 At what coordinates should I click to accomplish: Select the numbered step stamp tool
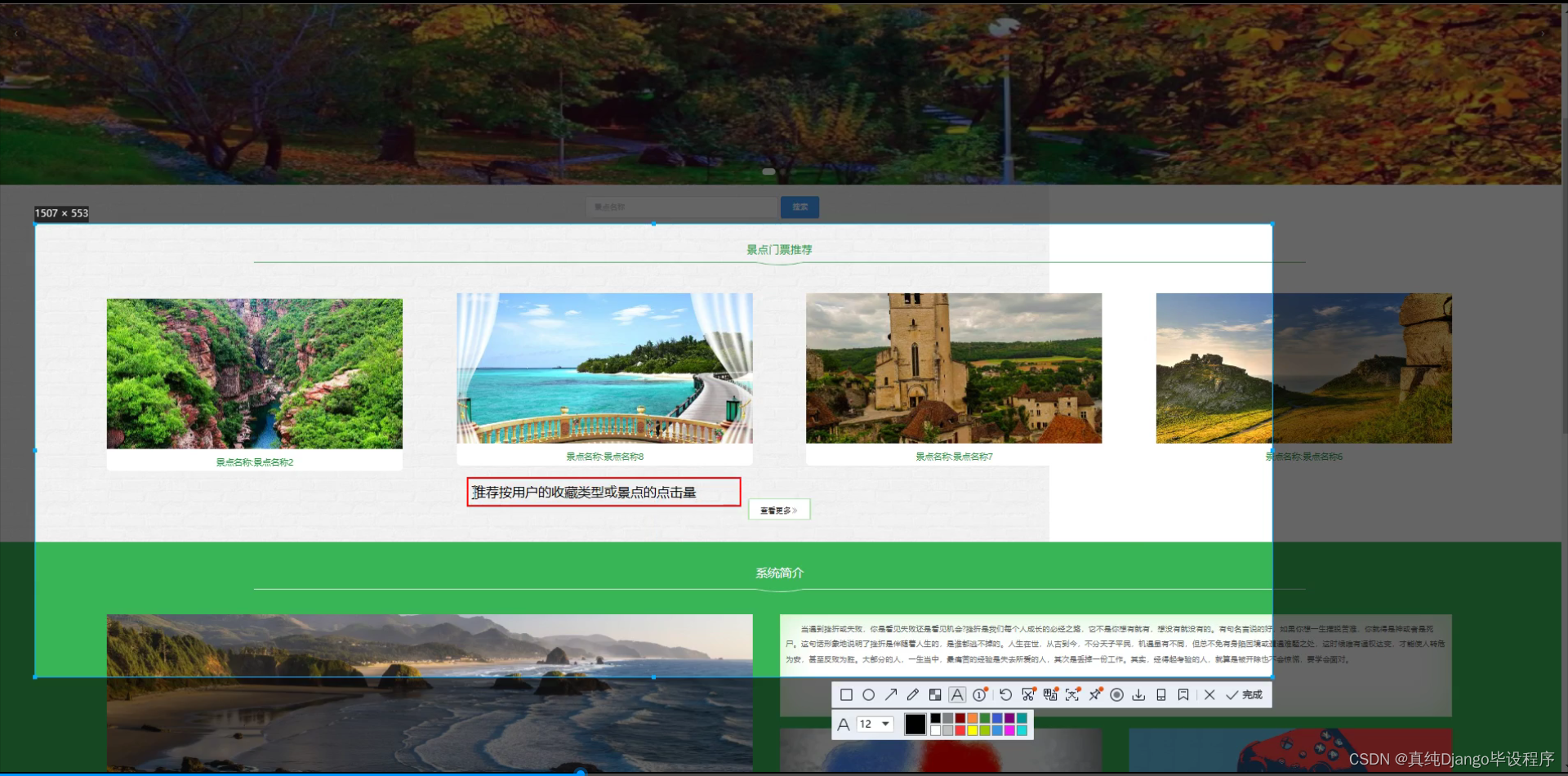980,694
